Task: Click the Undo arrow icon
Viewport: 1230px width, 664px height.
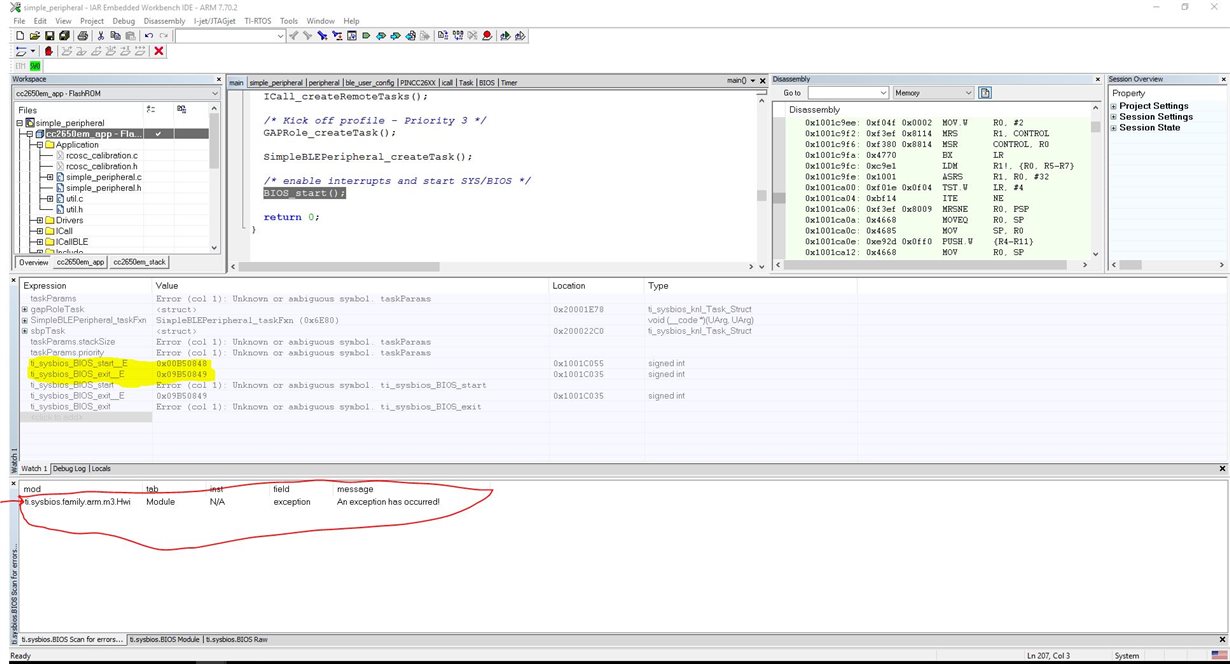Action: click(x=149, y=36)
